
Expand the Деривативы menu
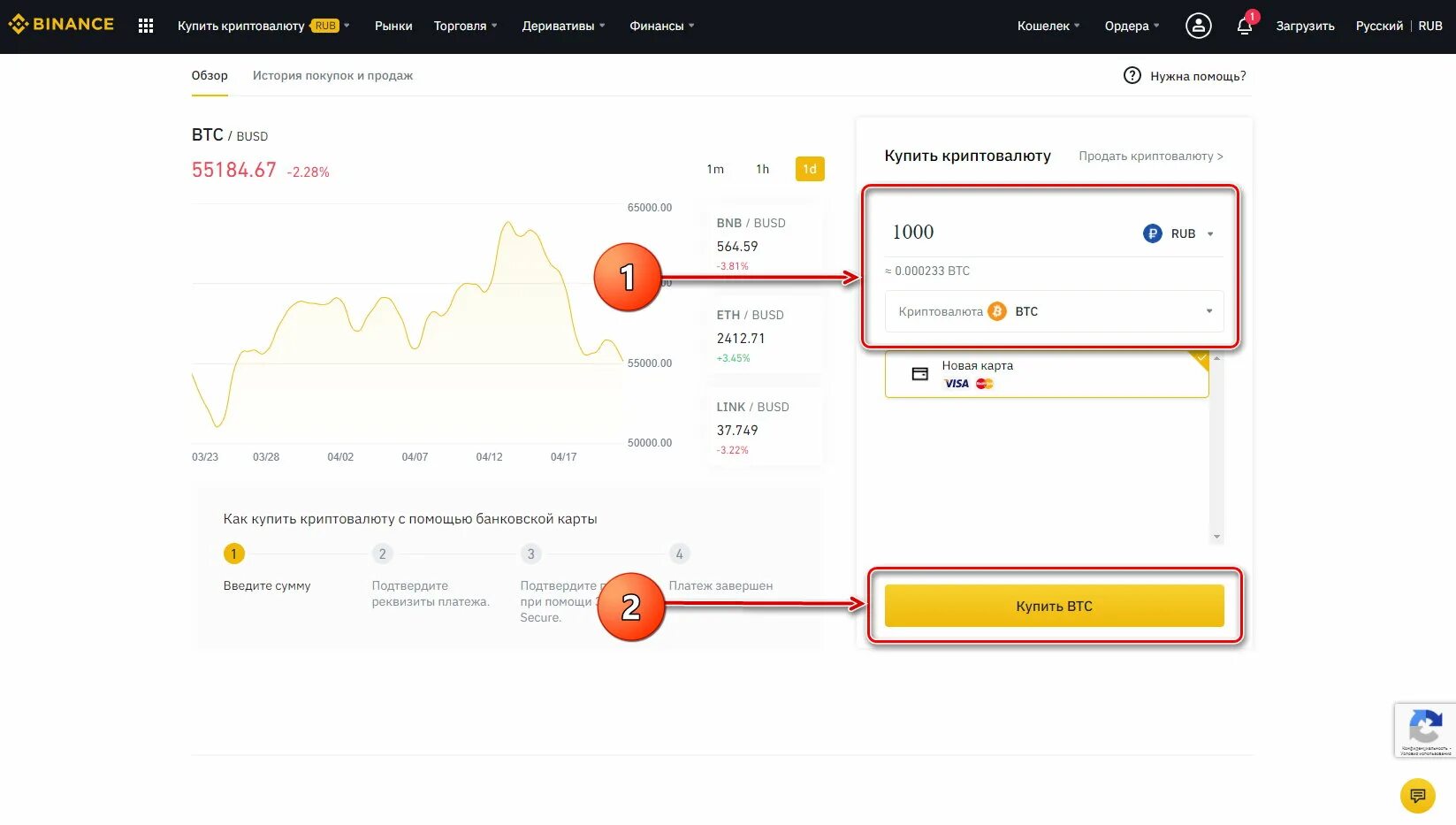(x=563, y=26)
